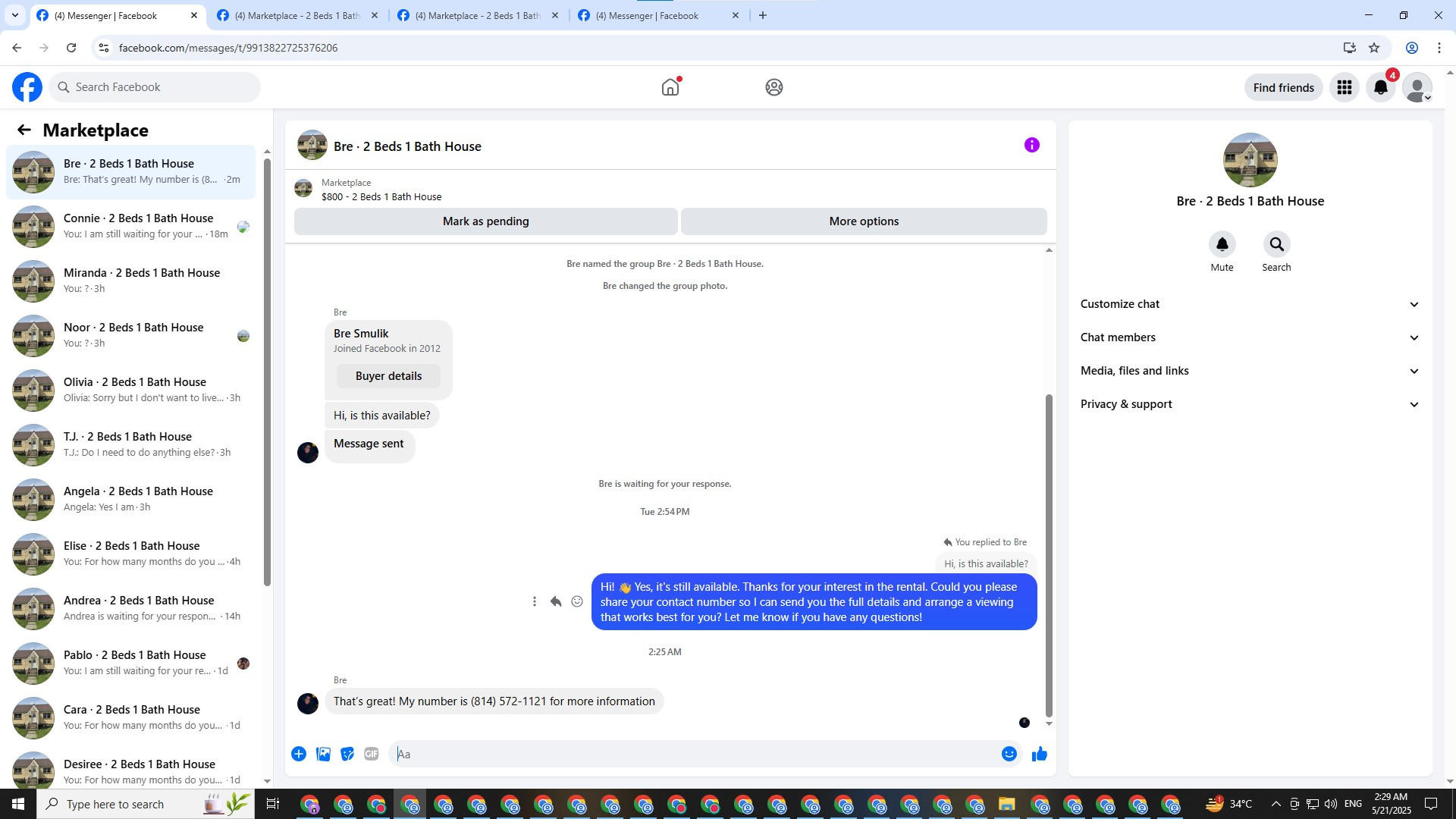Open the Groups icon in top navigation

pyautogui.click(x=773, y=87)
